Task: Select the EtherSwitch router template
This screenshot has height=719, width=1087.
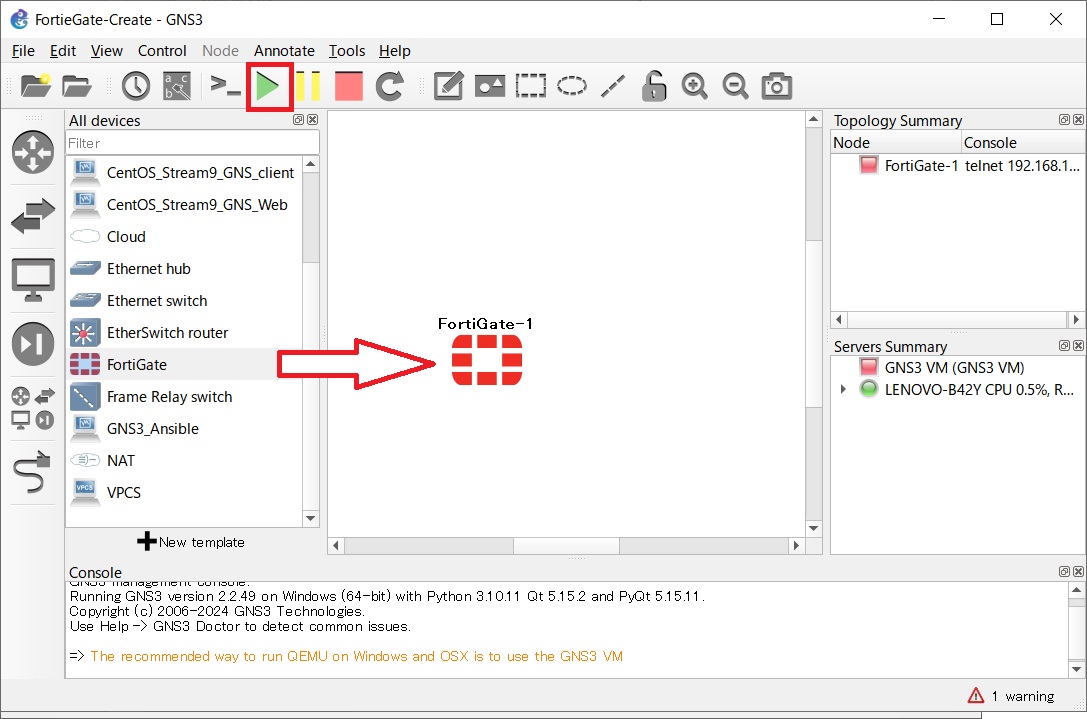Action: pos(184,333)
